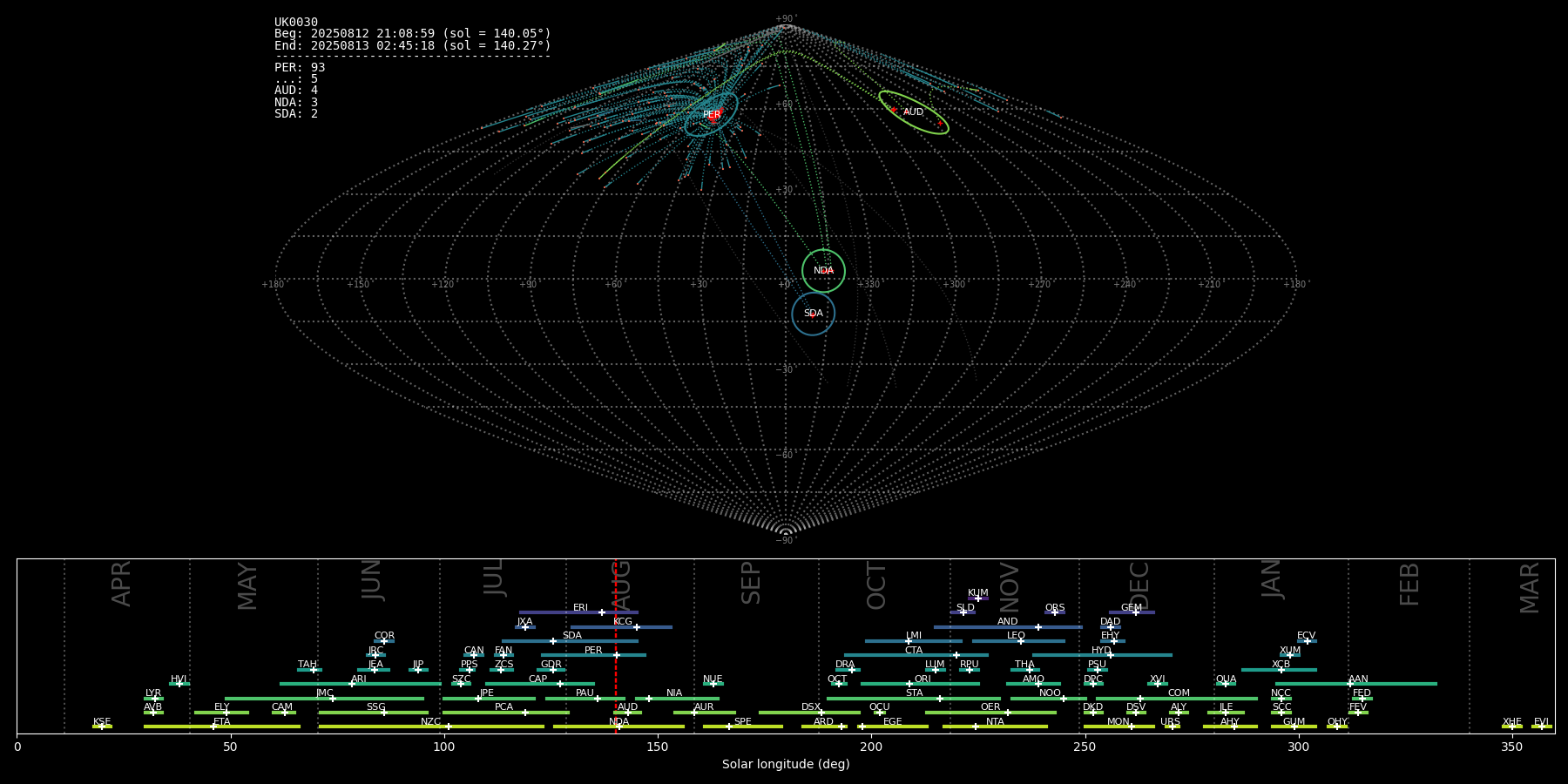This screenshot has width=1568, height=784.
Task: Click the GEM shower label in timeline
Action: (x=1132, y=608)
